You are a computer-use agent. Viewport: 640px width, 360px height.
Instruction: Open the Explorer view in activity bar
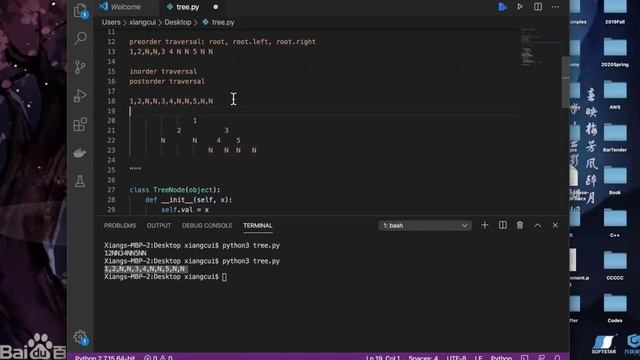pyautogui.click(x=80, y=10)
